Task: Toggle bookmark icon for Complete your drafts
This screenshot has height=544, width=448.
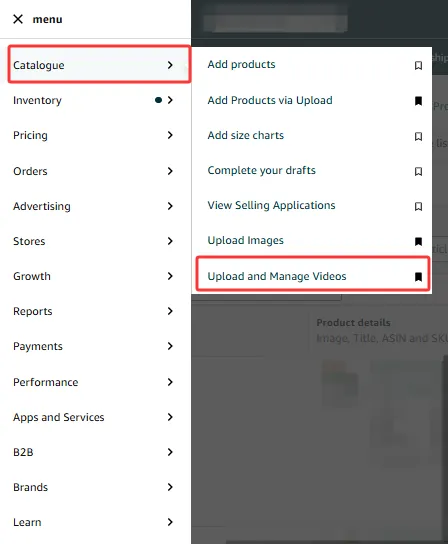Action: click(x=419, y=171)
